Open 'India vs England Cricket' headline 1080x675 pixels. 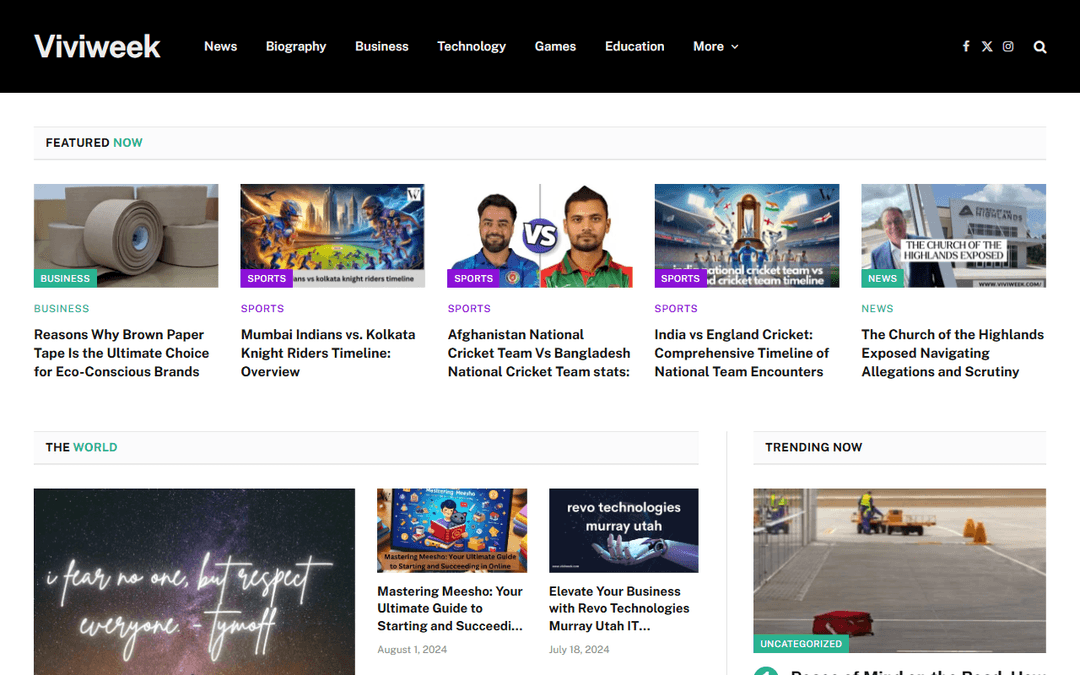click(742, 353)
